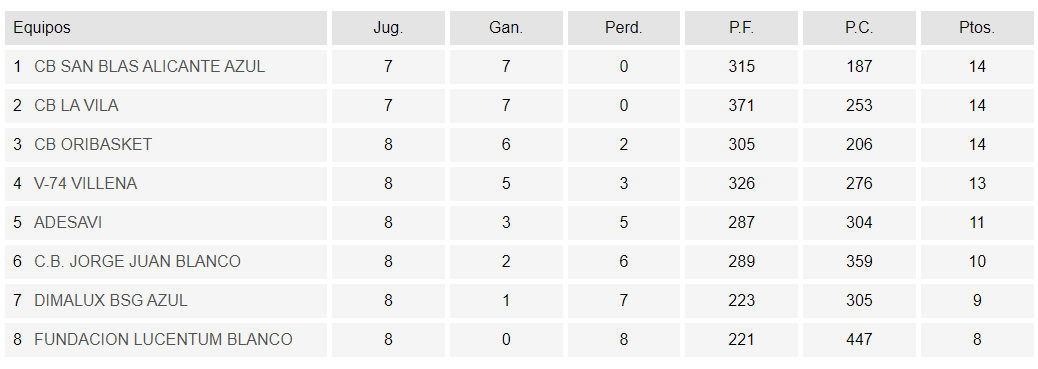Click V-74 Villena's 13 points cell
This screenshot has width=1038, height=369.
click(x=976, y=184)
